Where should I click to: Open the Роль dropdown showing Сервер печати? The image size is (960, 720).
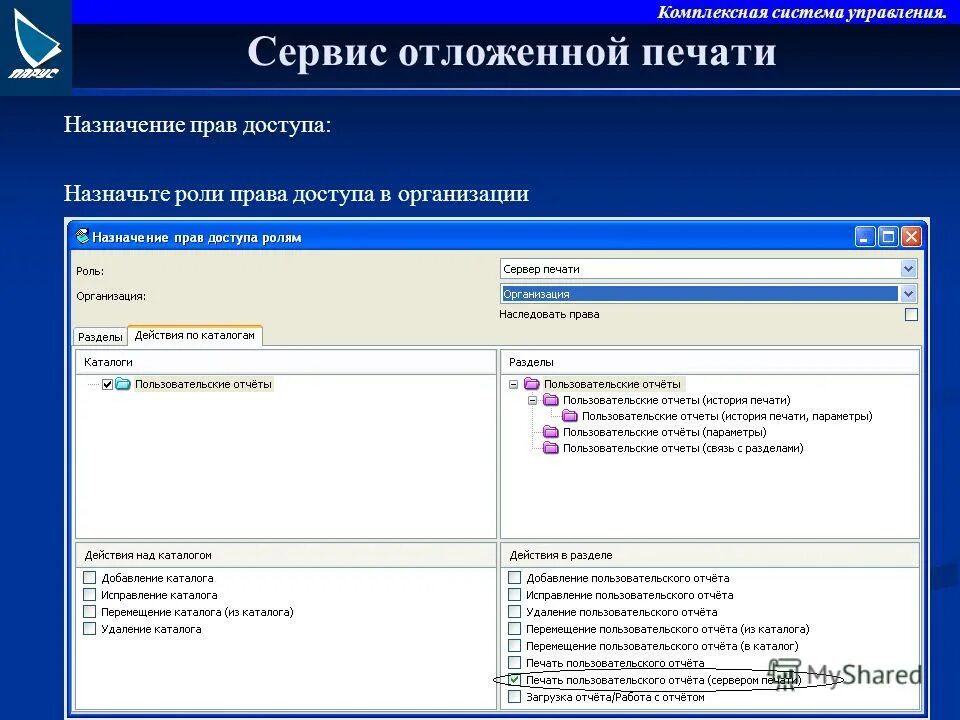(907, 268)
